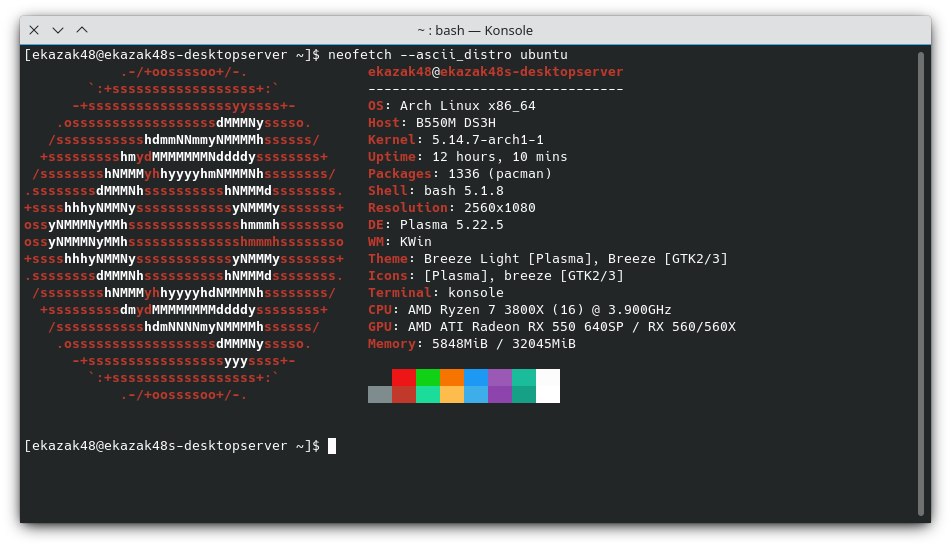Click the 'Memory: 5848MiB / 32045MiB' line
The height and width of the screenshot is (547, 951).
pyautogui.click(x=472, y=343)
